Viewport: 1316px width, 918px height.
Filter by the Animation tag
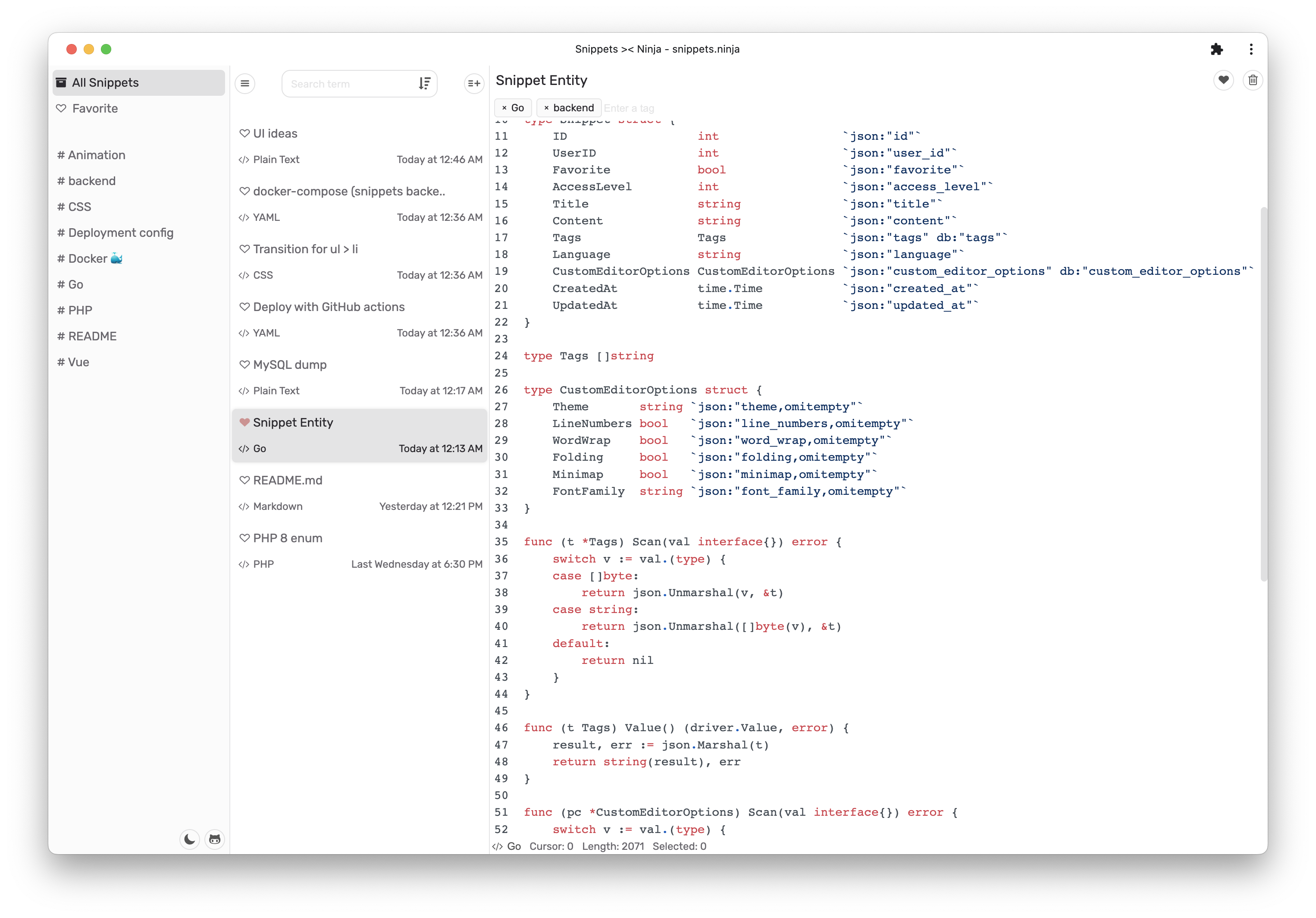tap(91, 155)
